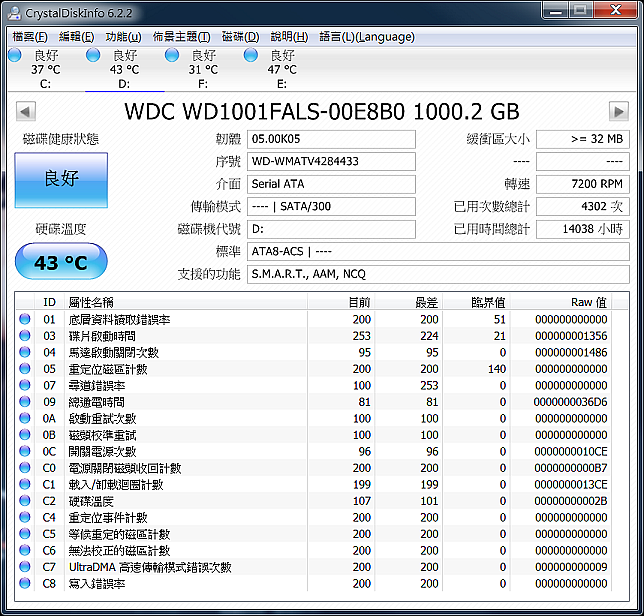This screenshot has width=644, height=616.
Task: Select raw value 000000001356
Action: (571, 336)
